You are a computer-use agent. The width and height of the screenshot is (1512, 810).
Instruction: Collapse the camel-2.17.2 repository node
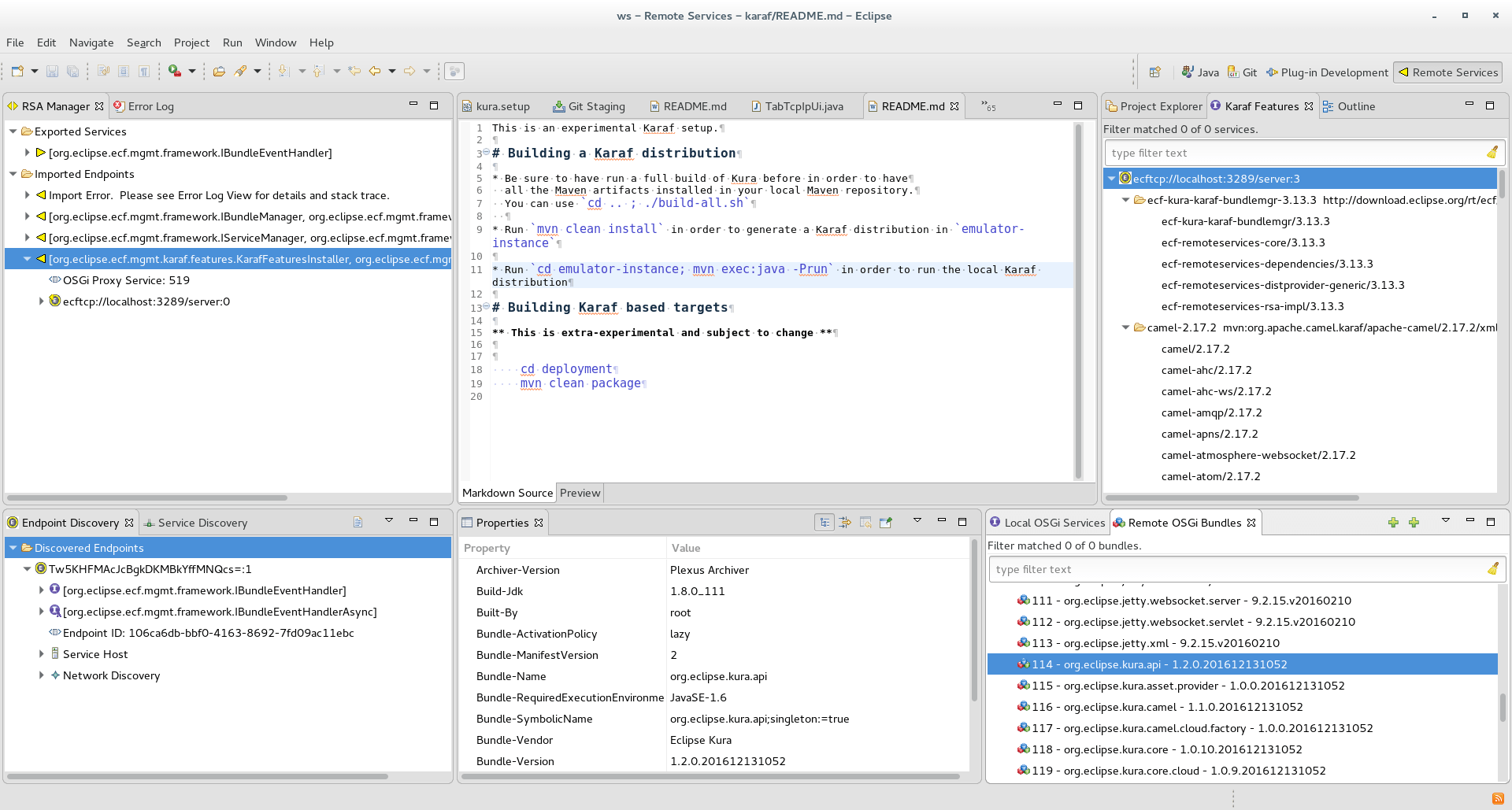pyautogui.click(x=1126, y=327)
